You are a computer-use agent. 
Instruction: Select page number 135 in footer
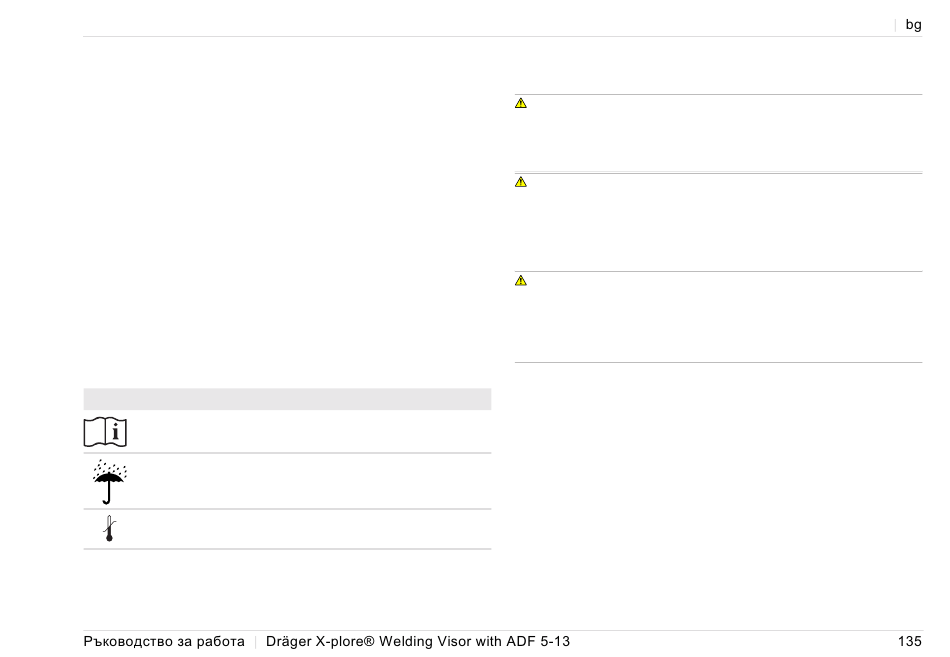click(909, 641)
